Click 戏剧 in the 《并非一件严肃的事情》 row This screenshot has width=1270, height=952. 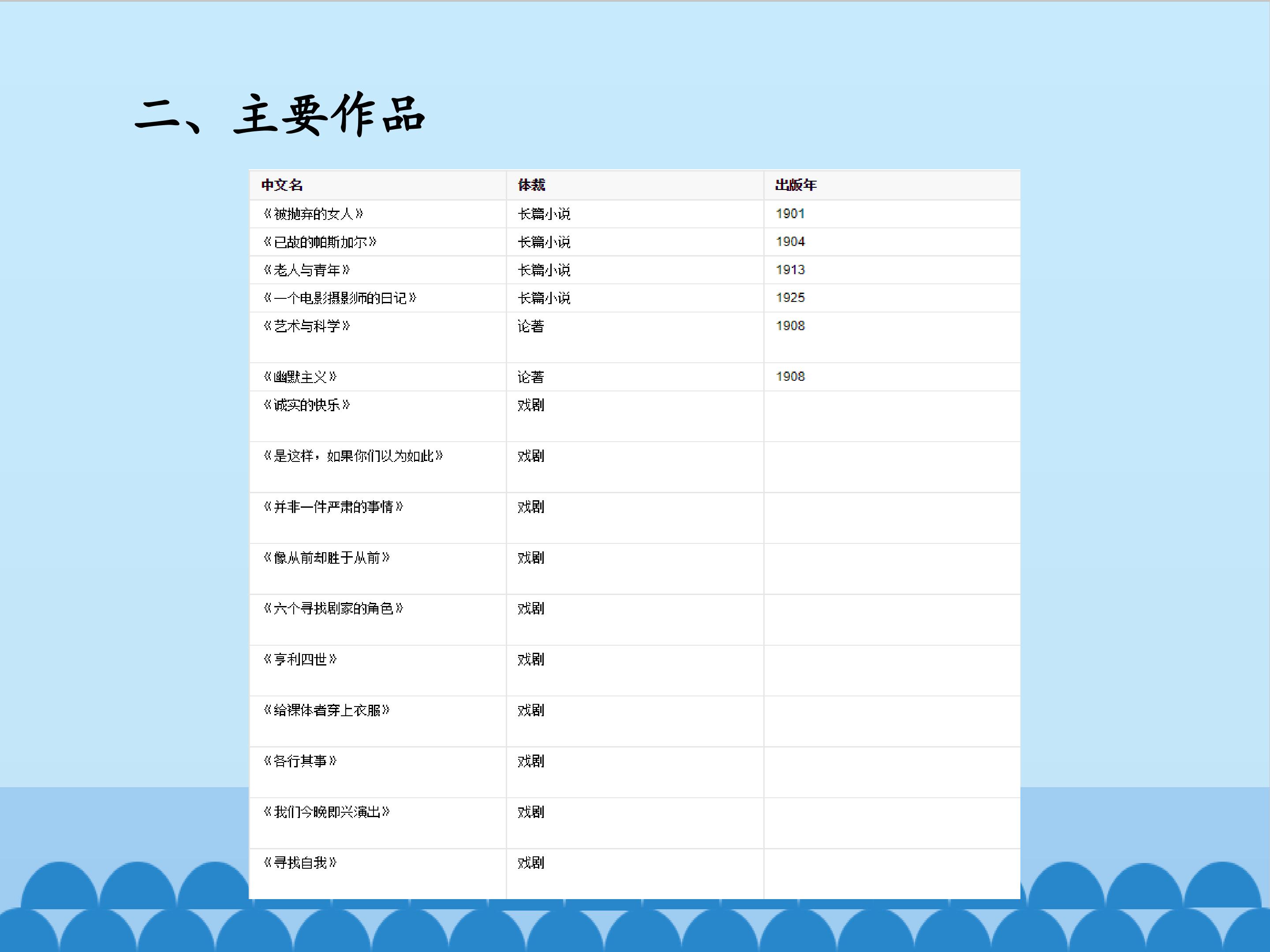pos(530,507)
